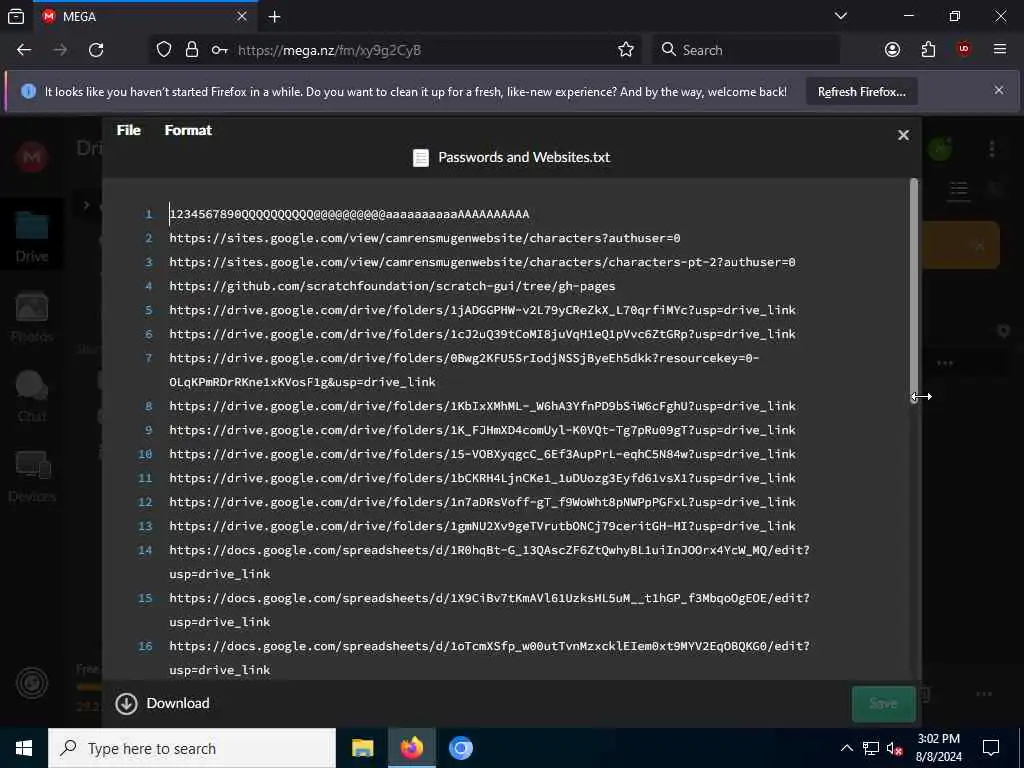Click the Firefox forward arrow
Screen dimensions: 1024x768
pyautogui.click(x=60, y=50)
